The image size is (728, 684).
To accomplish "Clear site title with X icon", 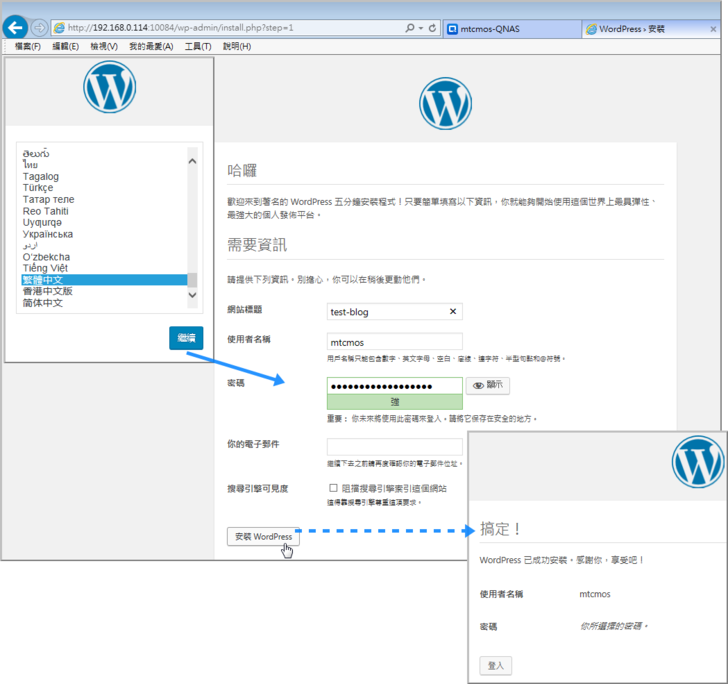I will click(453, 312).
